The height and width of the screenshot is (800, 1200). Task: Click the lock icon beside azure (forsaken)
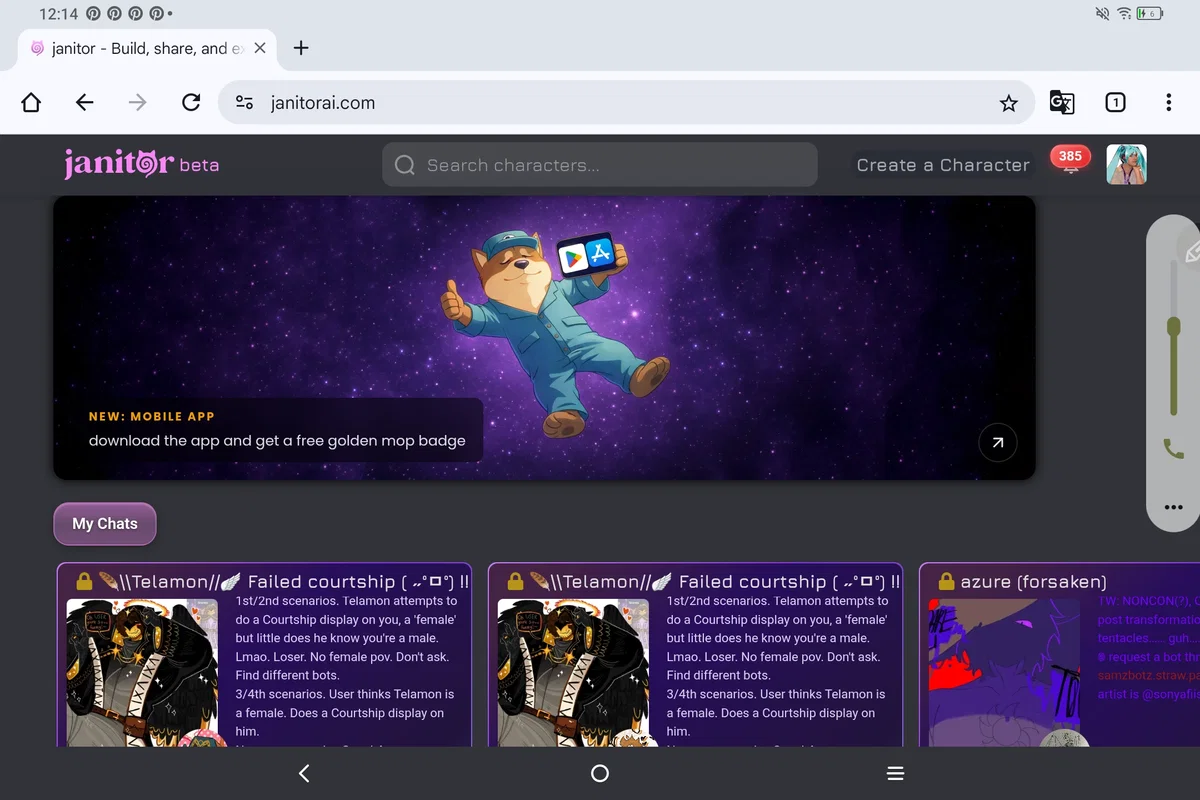[946, 581]
